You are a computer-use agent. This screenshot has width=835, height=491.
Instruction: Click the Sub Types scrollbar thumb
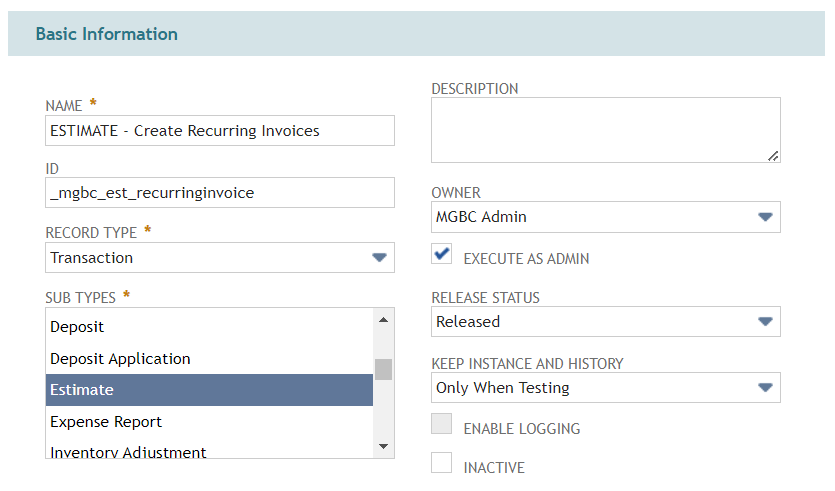click(x=383, y=369)
